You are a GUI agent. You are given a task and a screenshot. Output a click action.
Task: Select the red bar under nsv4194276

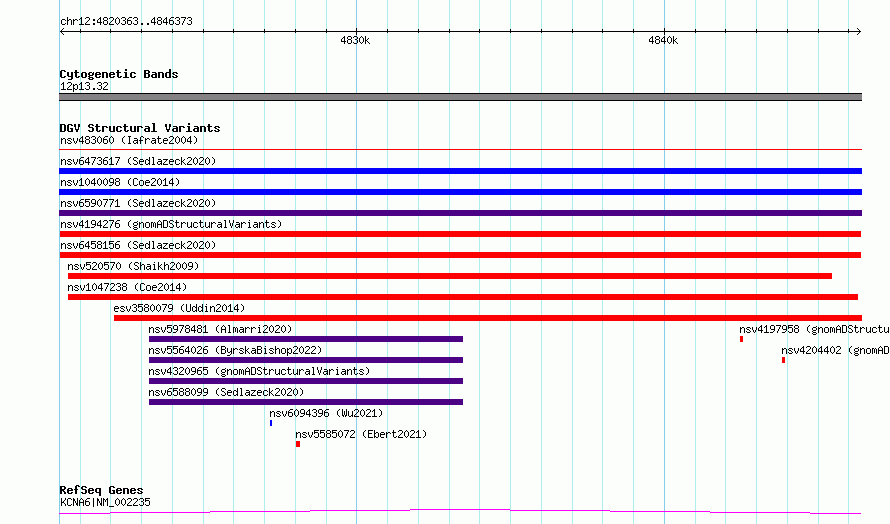click(x=460, y=234)
